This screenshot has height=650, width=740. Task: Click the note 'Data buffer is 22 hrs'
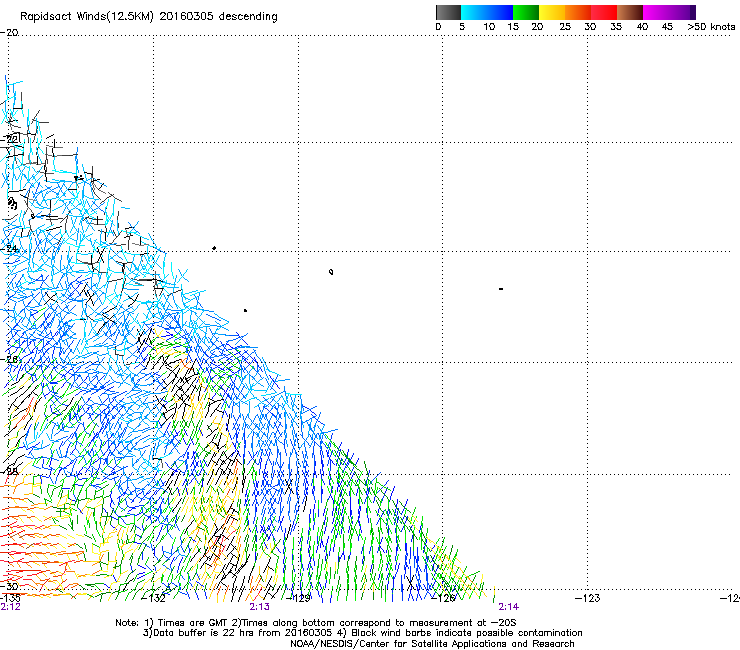tap(198, 633)
